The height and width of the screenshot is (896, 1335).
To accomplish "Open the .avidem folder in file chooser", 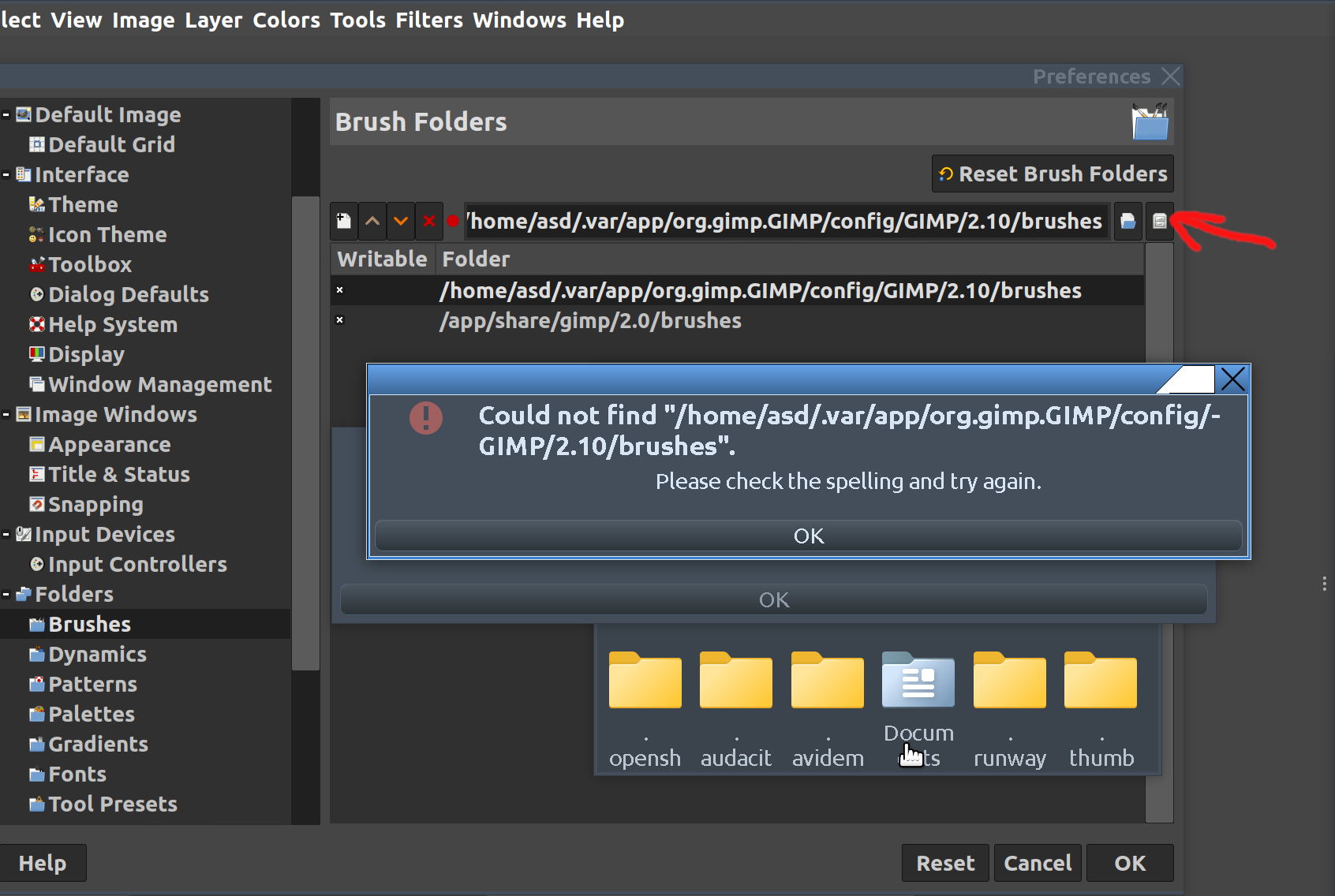I will point(828,710).
